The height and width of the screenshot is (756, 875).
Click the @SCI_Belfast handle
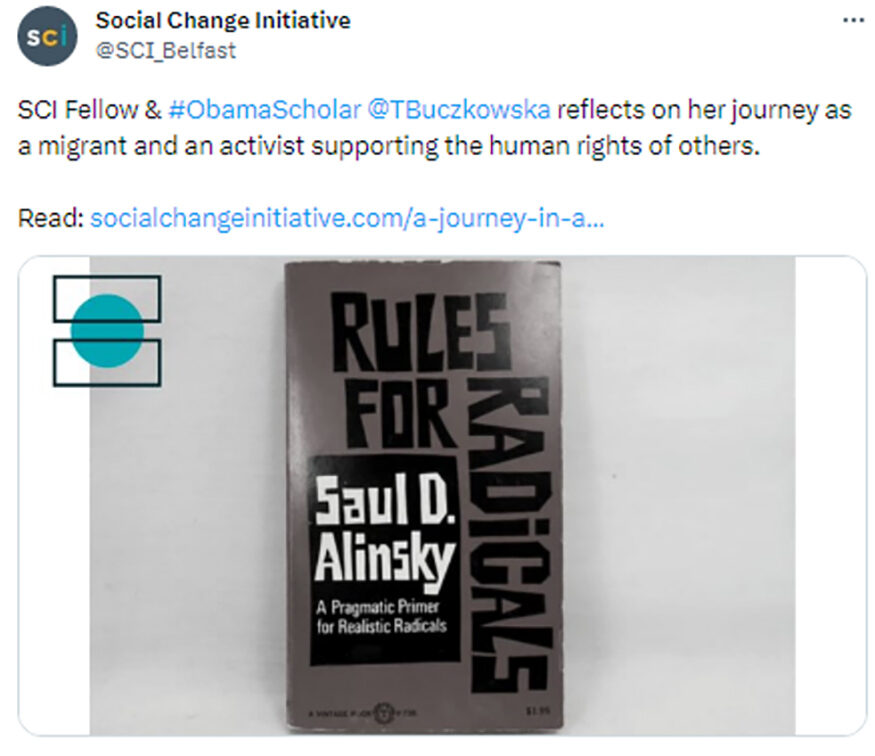pyautogui.click(x=166, y=50)
